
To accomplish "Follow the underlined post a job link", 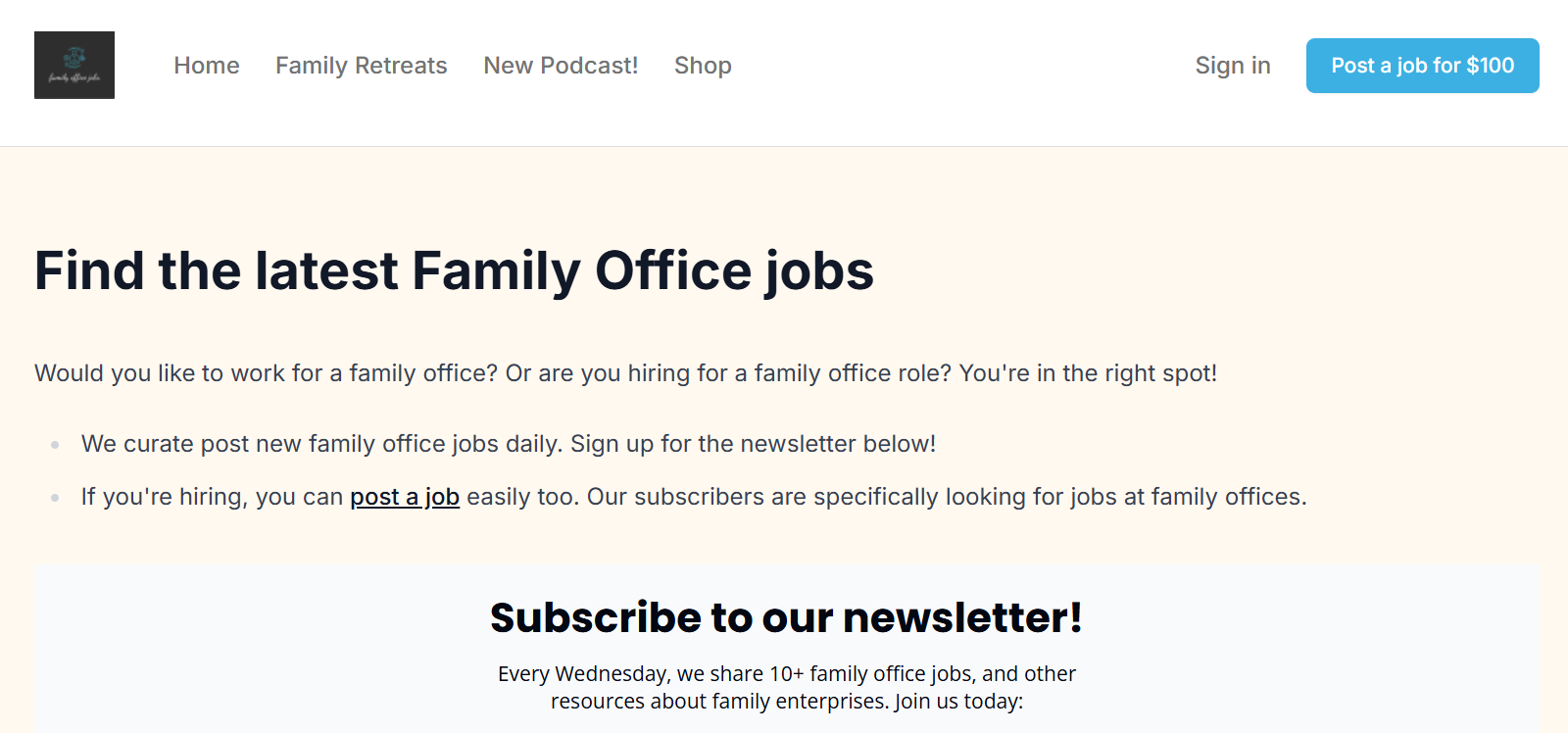I will point(405,497).
